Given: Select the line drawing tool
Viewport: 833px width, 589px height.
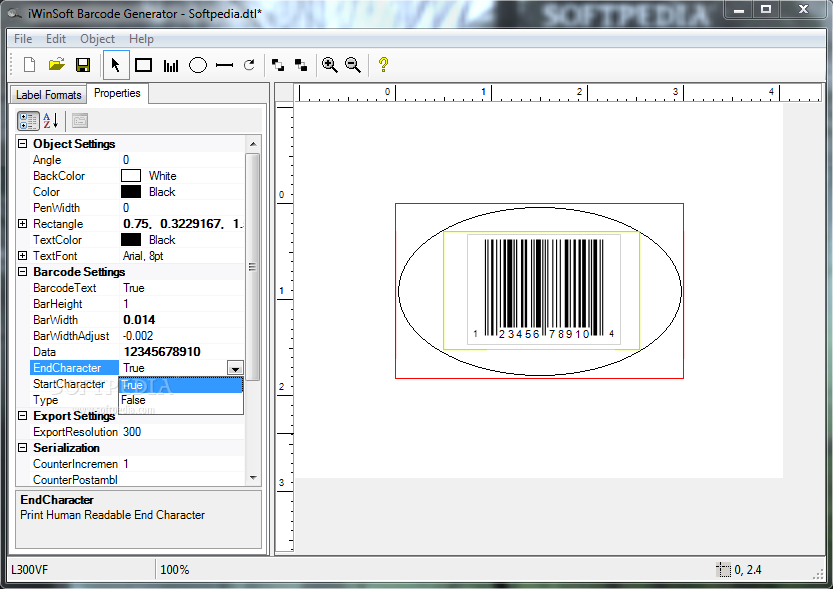Looking at the screenshot, I should click(x=224, y=65).
